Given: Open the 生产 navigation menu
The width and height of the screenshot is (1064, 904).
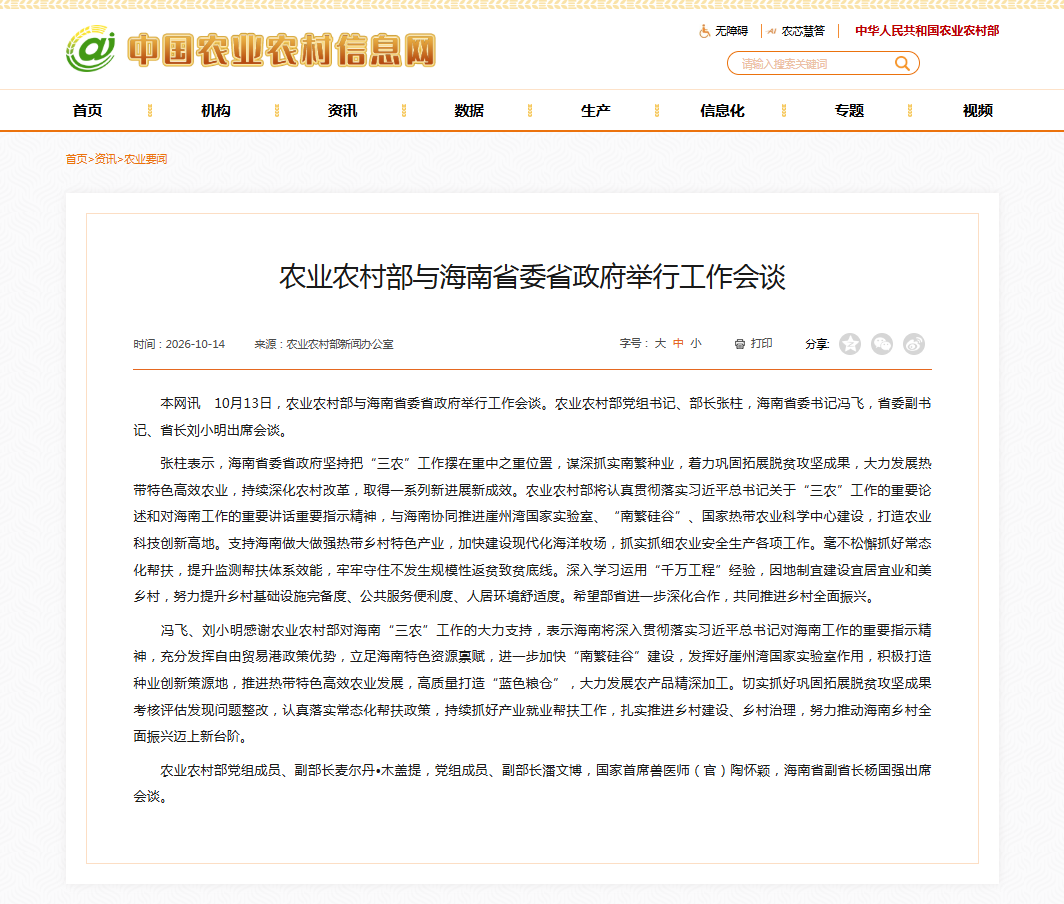Looking at the screenshot, I should pyautogui.click(x=595, y=111).
